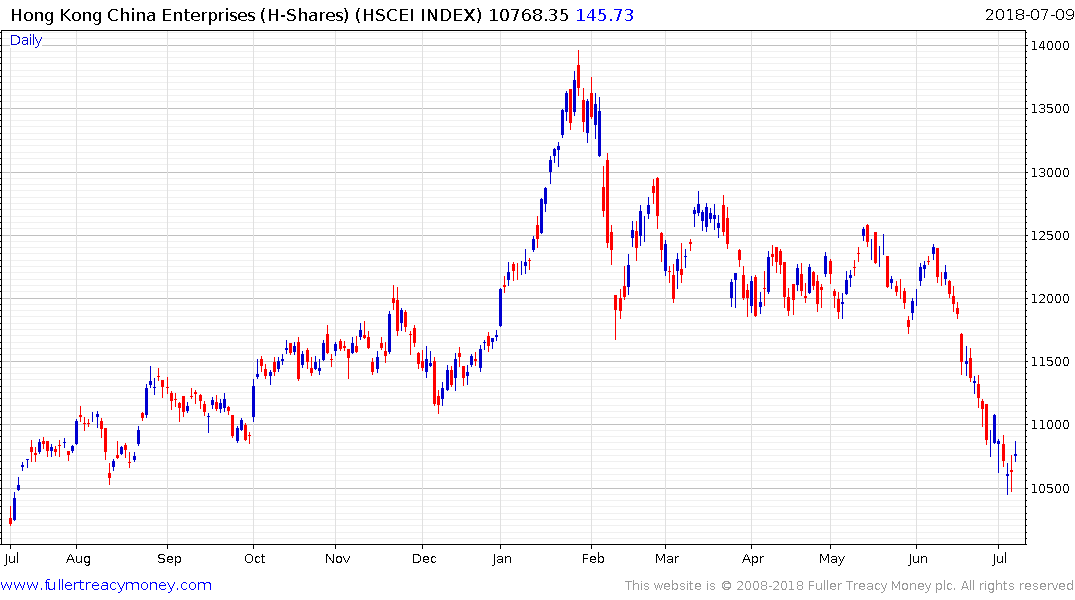The height and width of the screenshot is (600, 1075).
Task: Click the 11500 price axis label
Action: click(x=1050, y=362)
